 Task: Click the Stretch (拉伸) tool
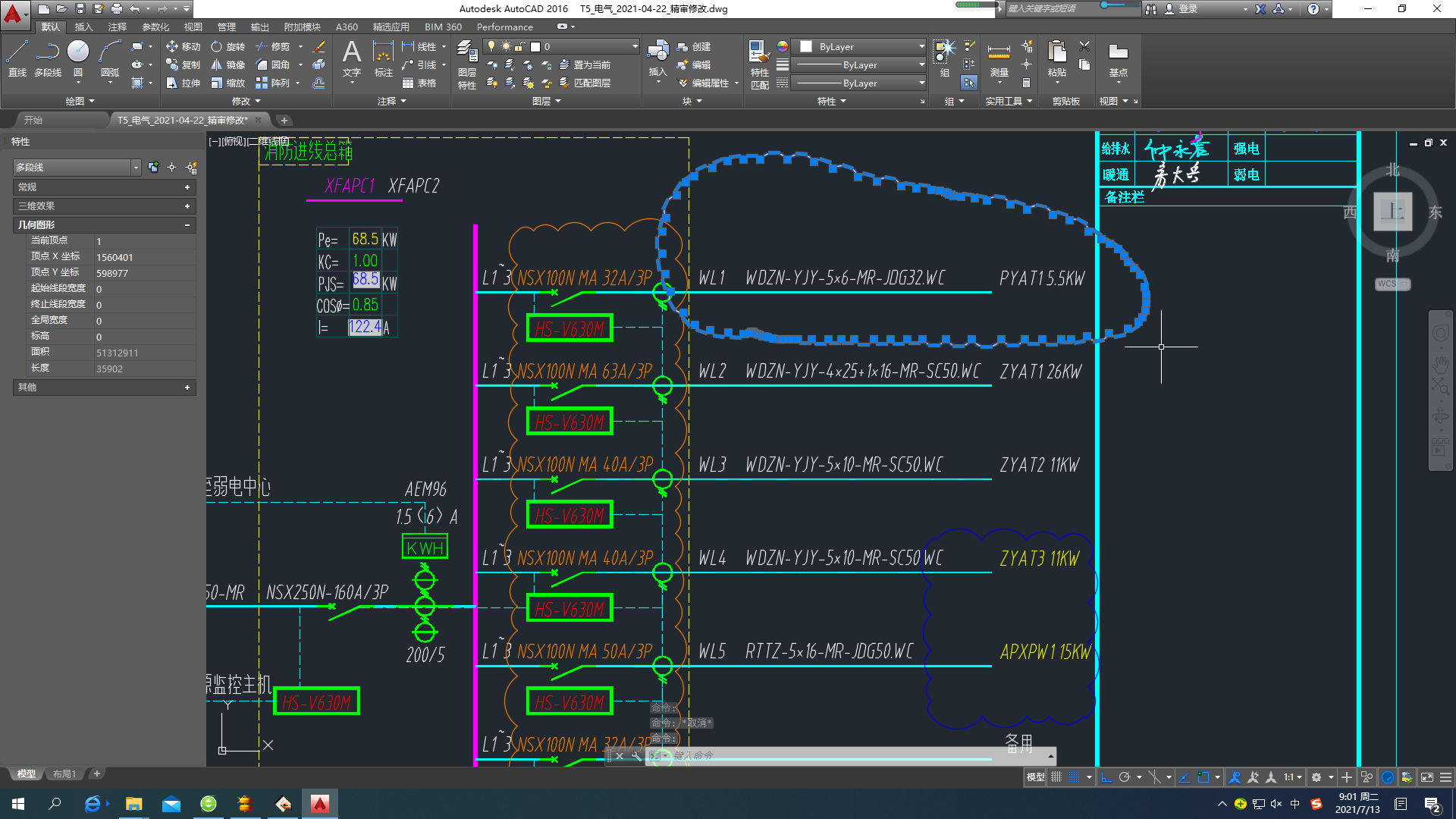183,83
